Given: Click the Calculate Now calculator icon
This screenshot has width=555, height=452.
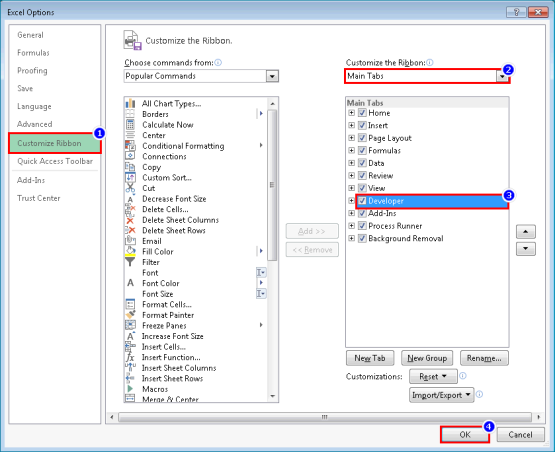Looking at the screenshot, I should click(x=130, y=125).
